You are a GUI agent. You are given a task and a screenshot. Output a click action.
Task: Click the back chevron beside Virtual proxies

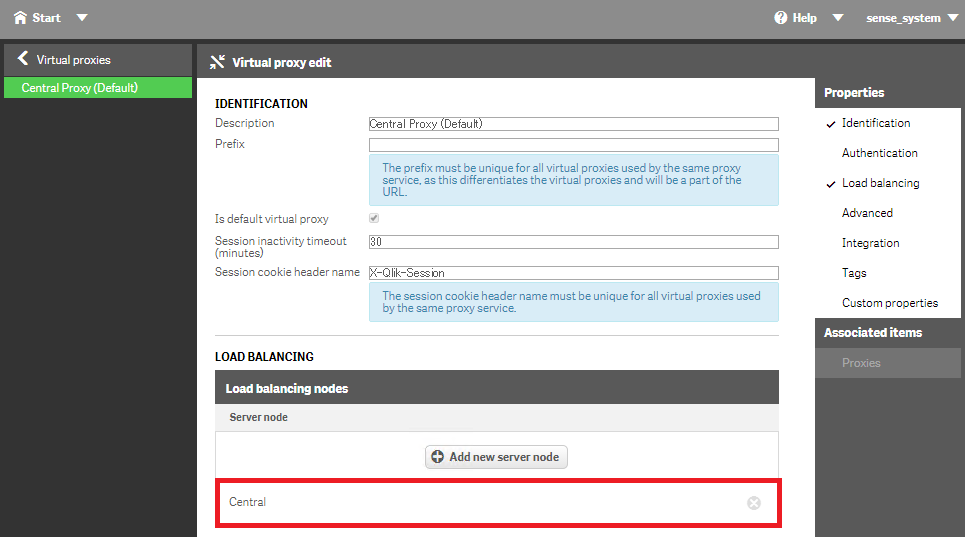click(x=23, y=59)
